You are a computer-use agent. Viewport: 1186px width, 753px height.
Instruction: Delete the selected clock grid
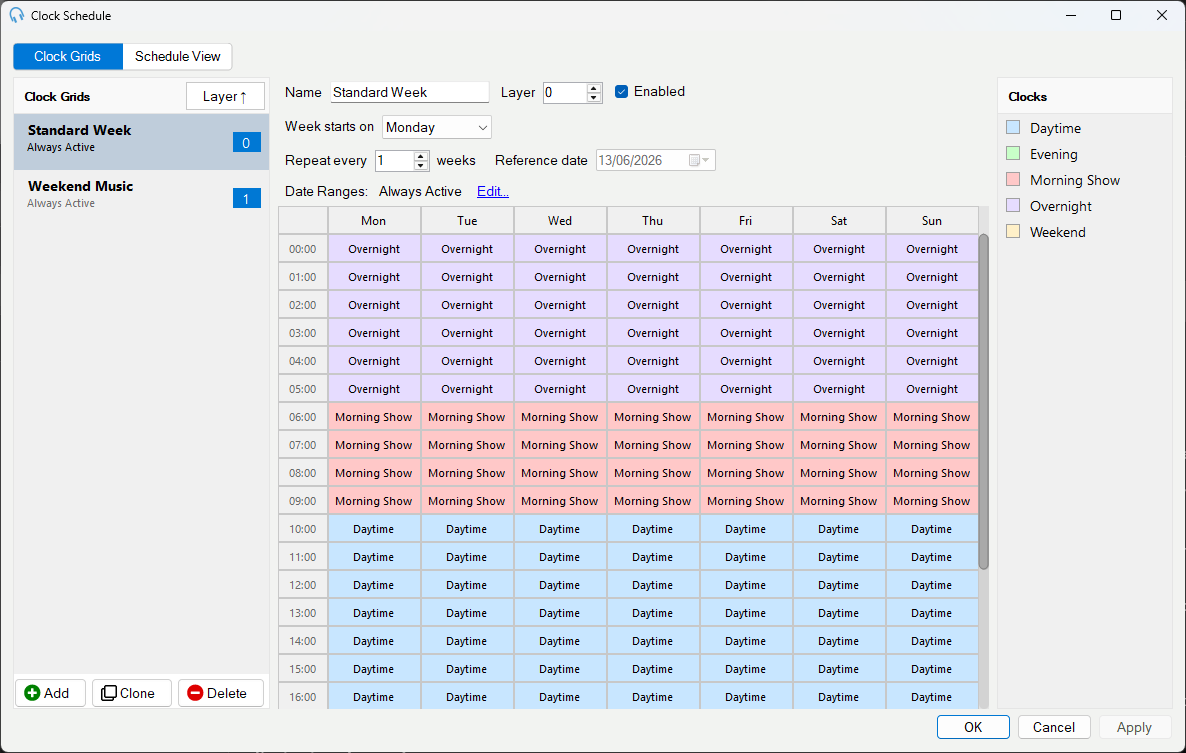221,693
